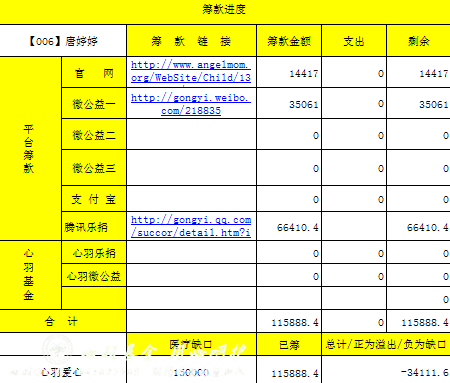Select the 已筹 header cell
The height and width of the screenshot is (383, 450).
(x=289, y=344)
